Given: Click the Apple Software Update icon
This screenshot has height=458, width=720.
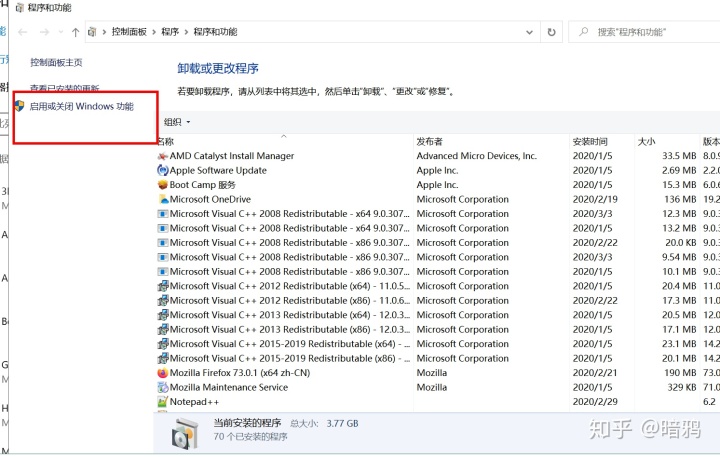Looking at the screenshot, I should pyautogui.click(x=163, y=170).
